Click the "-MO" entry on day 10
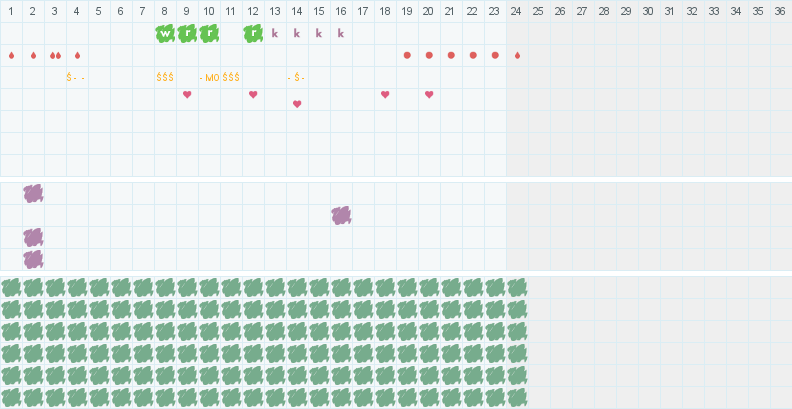This screenshot has width=792, height=409. tap(209, 77)
